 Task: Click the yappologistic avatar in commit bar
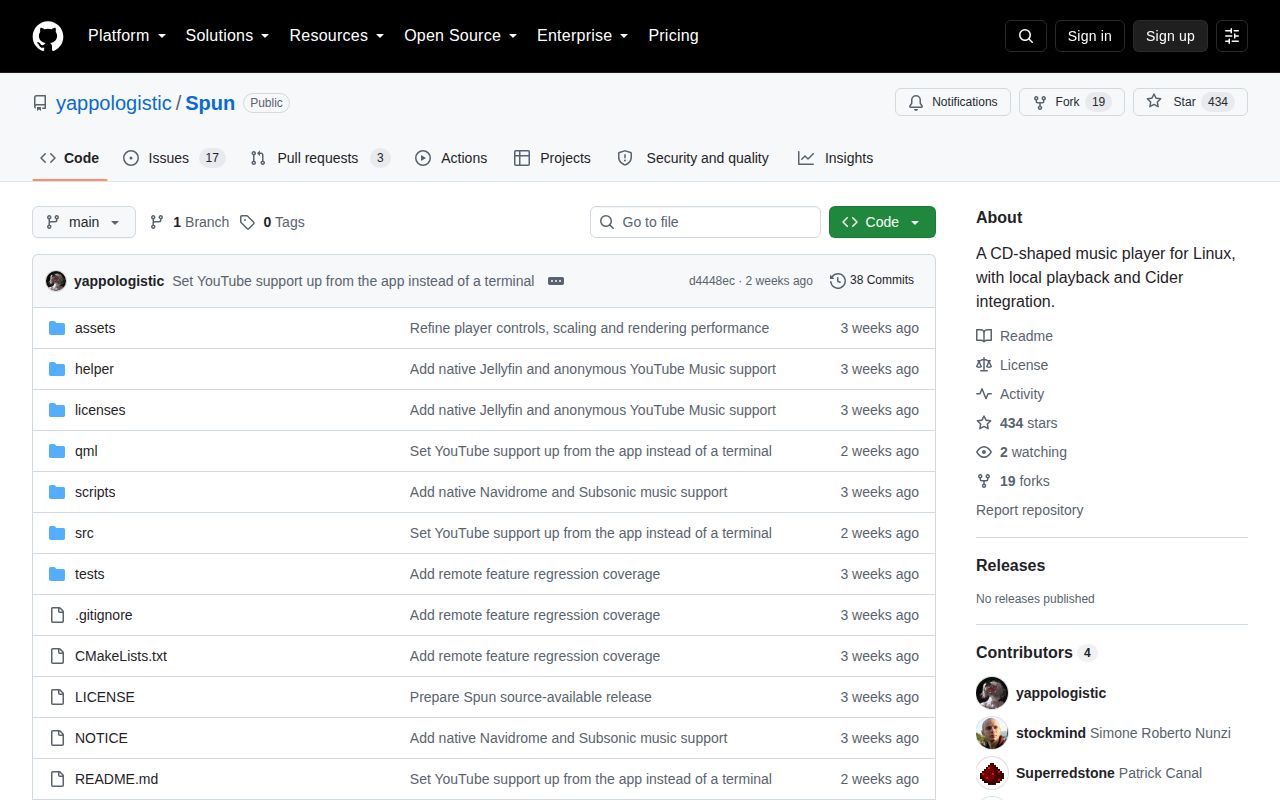56,281
